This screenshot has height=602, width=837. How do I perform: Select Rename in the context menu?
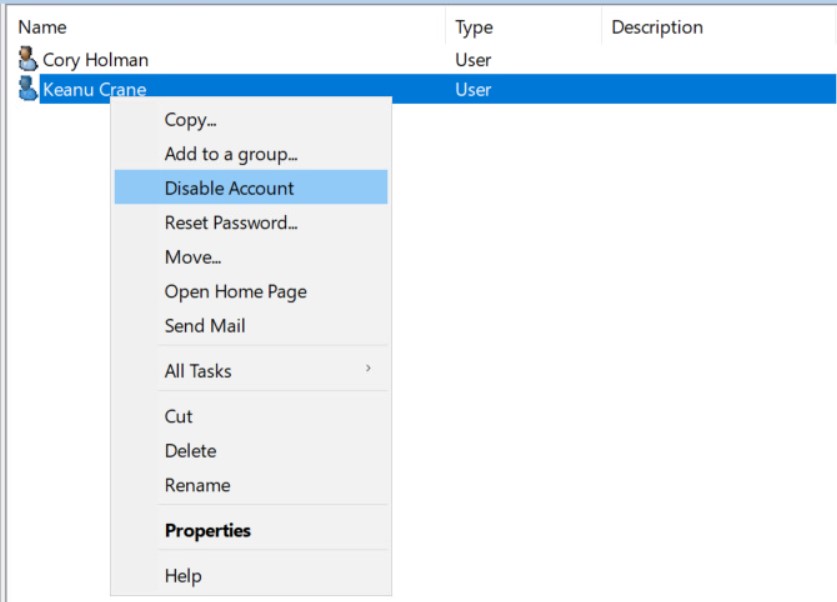[x=197, y=485]
